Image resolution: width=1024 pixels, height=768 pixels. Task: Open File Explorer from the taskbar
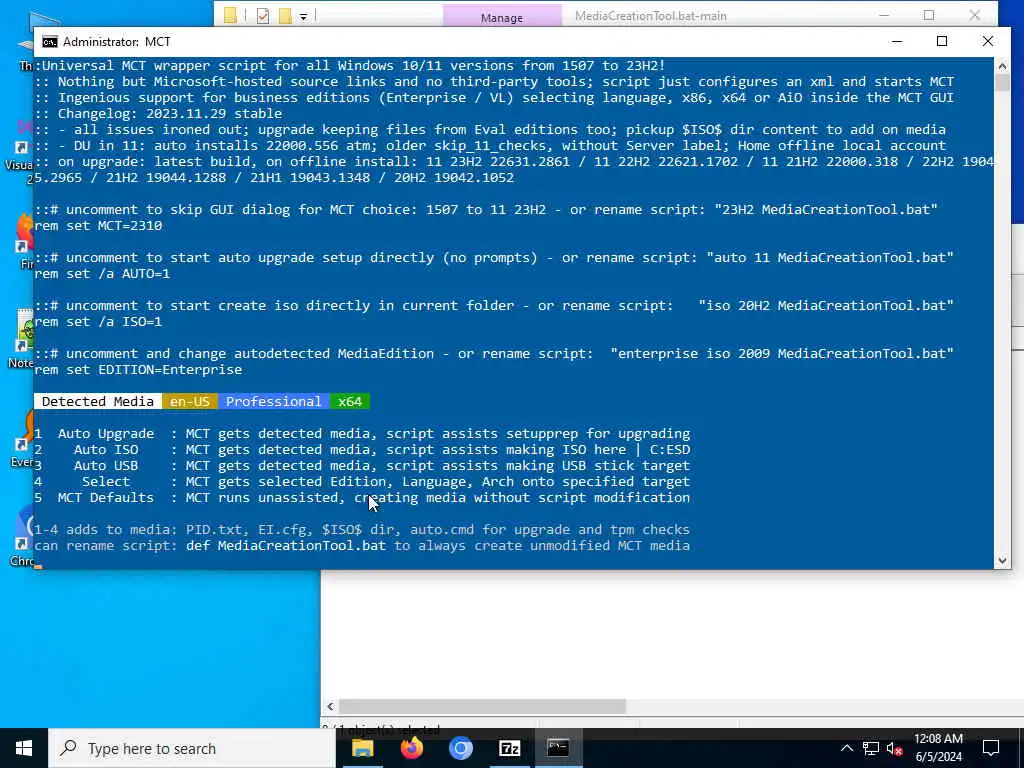pos(362,748)
